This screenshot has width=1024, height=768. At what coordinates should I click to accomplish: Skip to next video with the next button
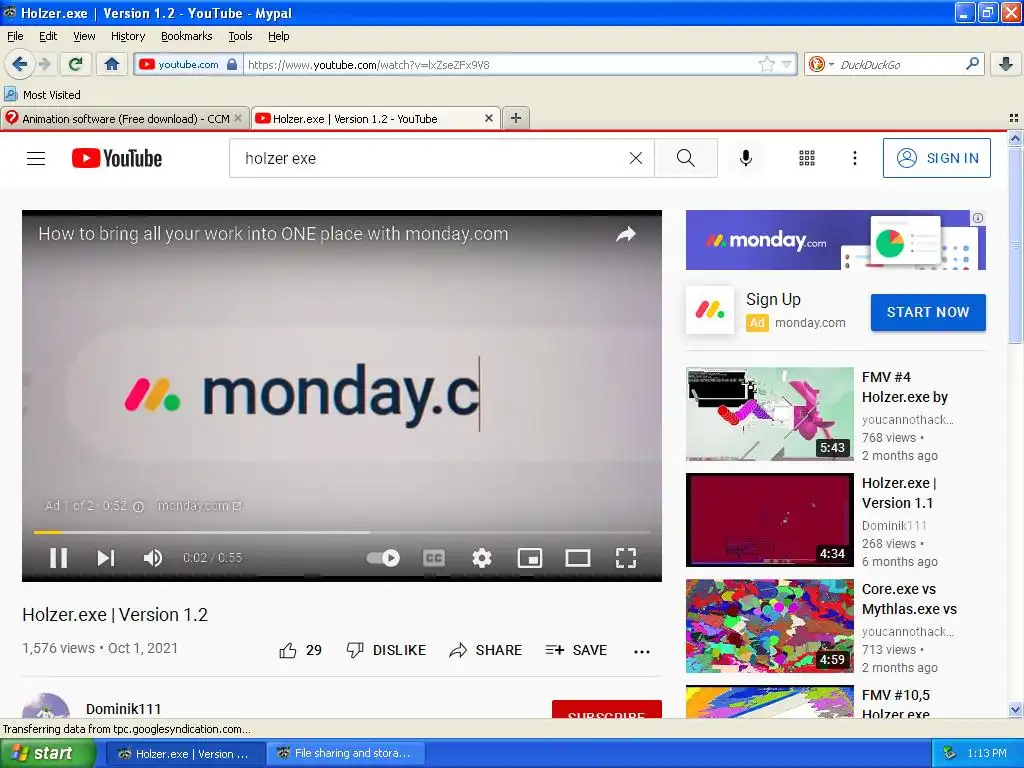[x=106, y=558]
